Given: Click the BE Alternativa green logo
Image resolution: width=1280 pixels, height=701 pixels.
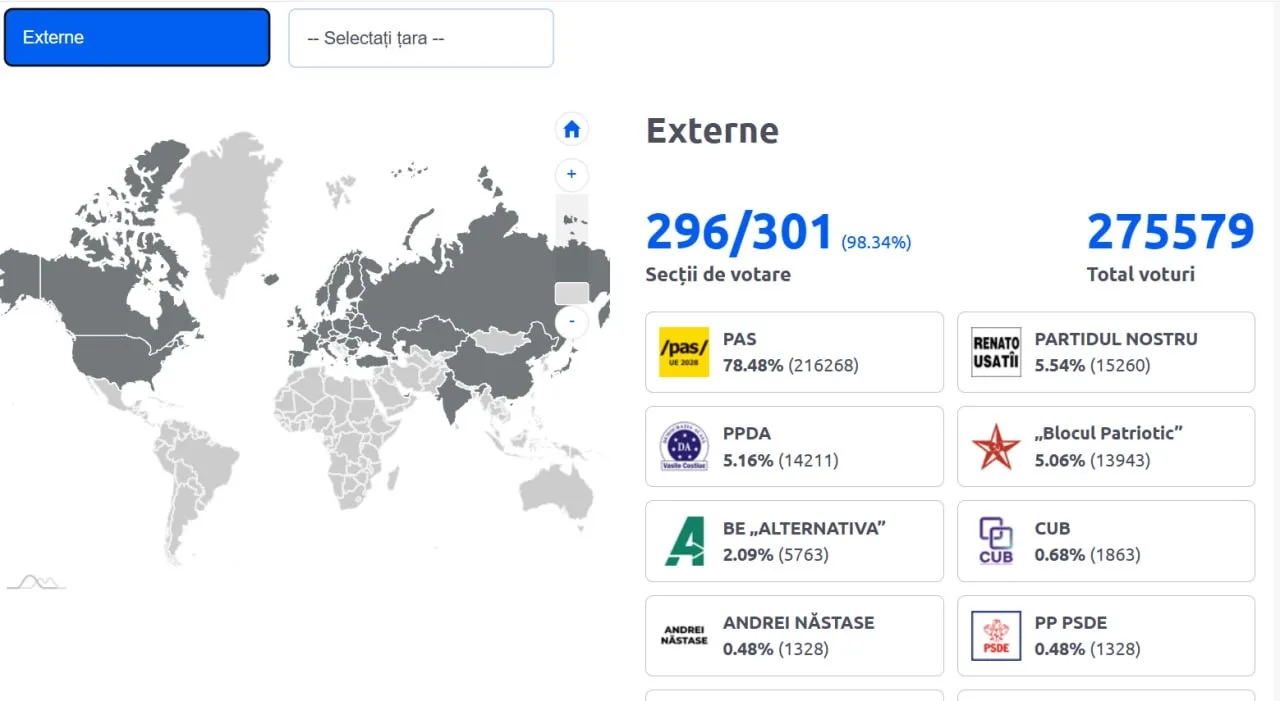Looking at the screenshot, I should coord(684,541).
